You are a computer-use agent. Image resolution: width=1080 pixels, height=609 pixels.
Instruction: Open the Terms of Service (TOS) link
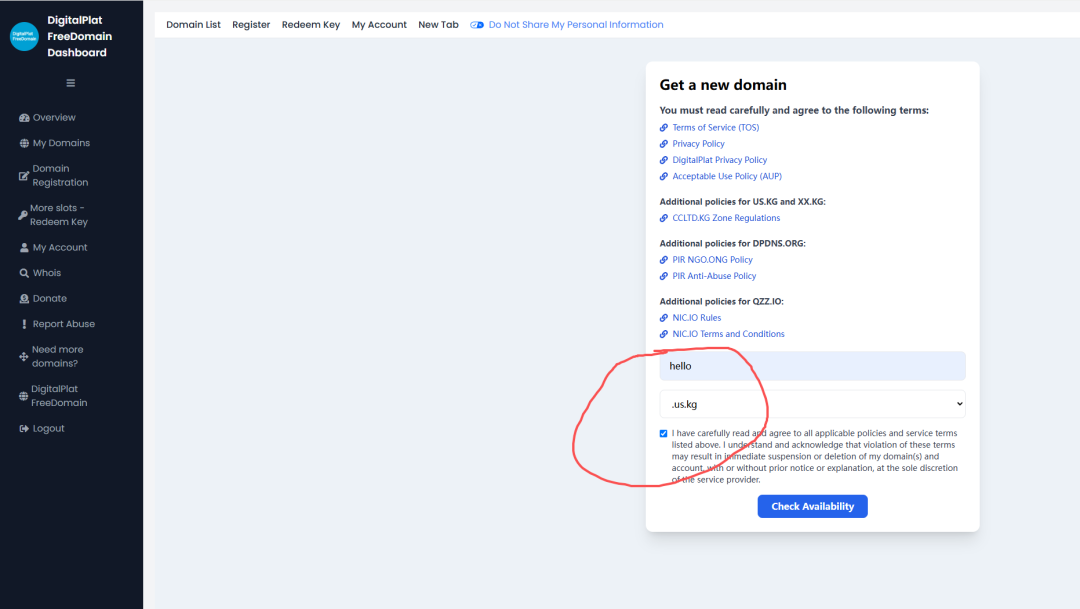[x=715, y=128]
